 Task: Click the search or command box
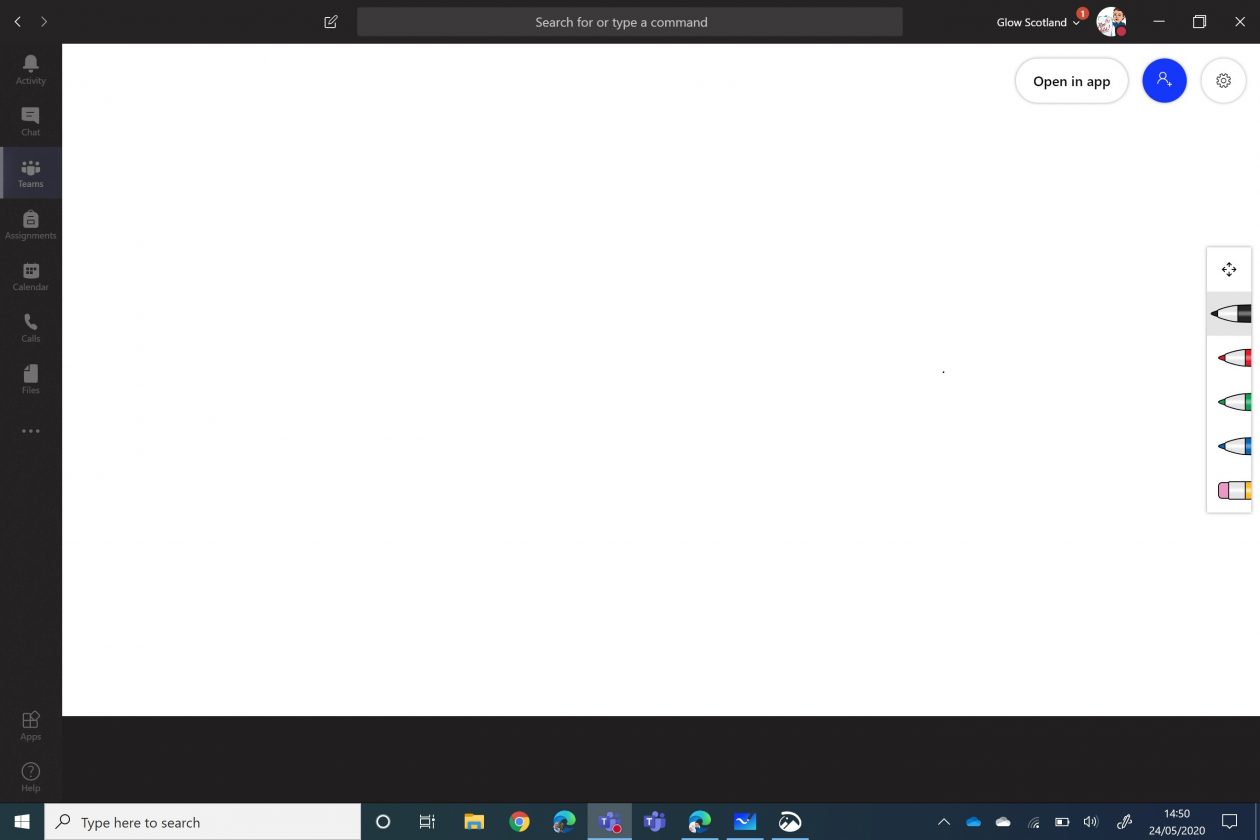pyautogui.click(x=629, y=21)
